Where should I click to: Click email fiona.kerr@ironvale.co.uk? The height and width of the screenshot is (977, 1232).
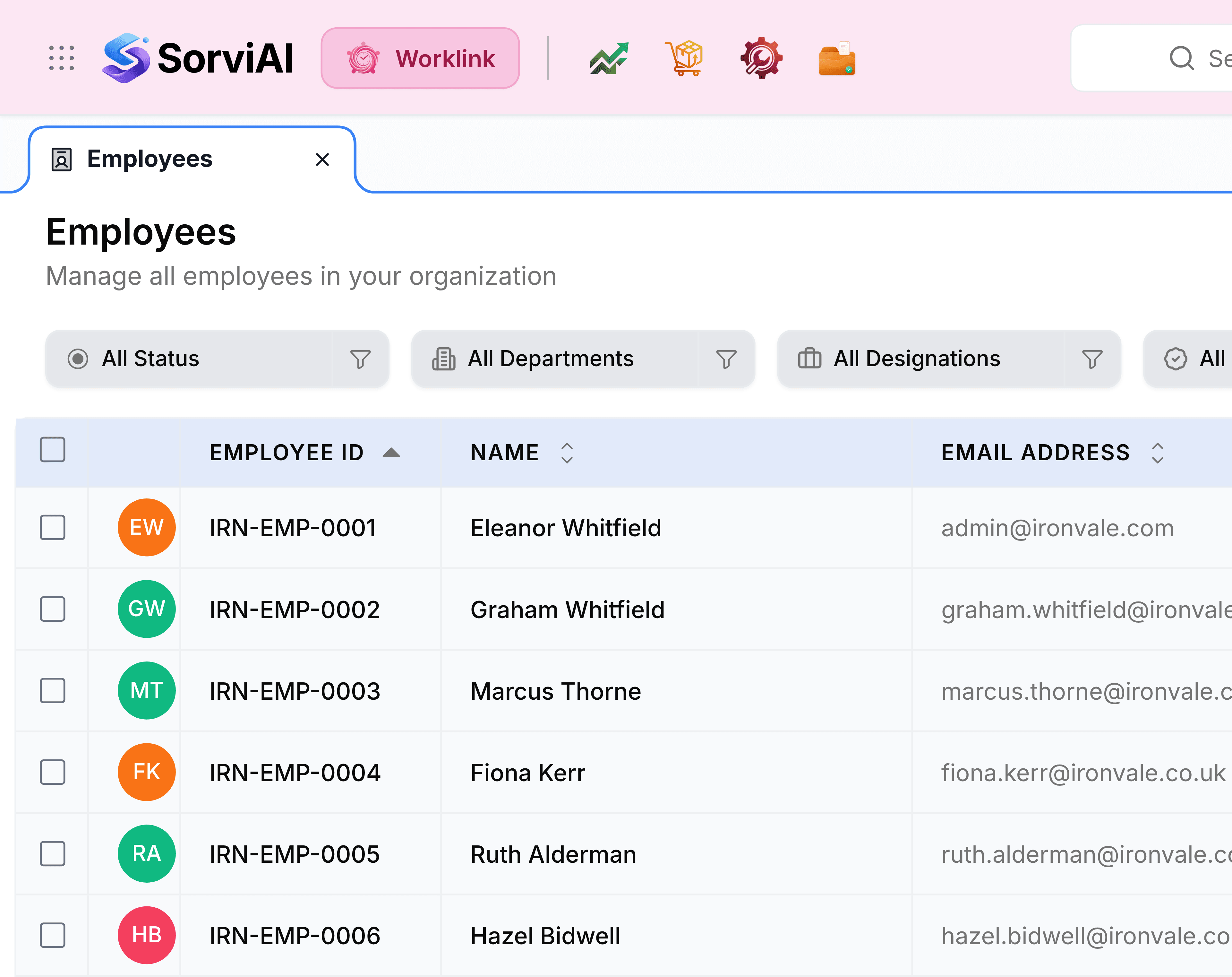1083,774
